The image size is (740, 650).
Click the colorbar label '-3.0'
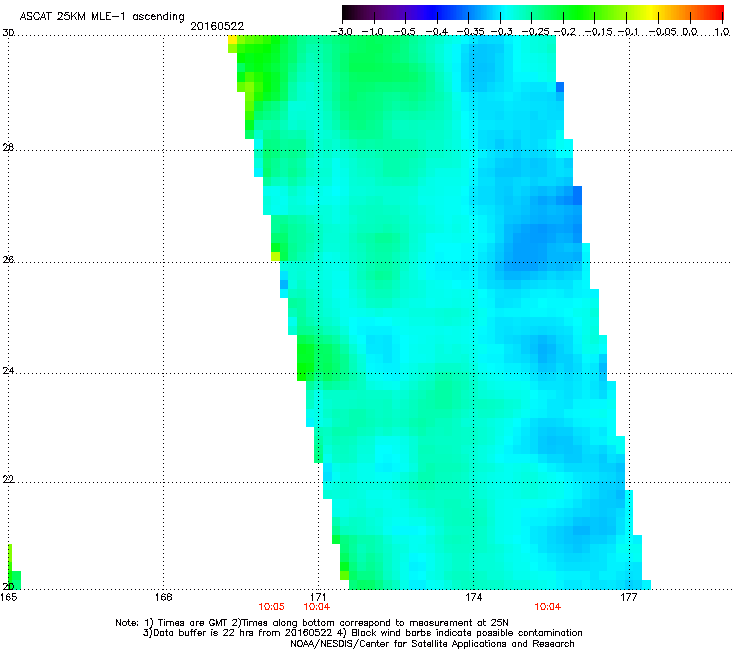pyautogui.click(x=342, y=32)
